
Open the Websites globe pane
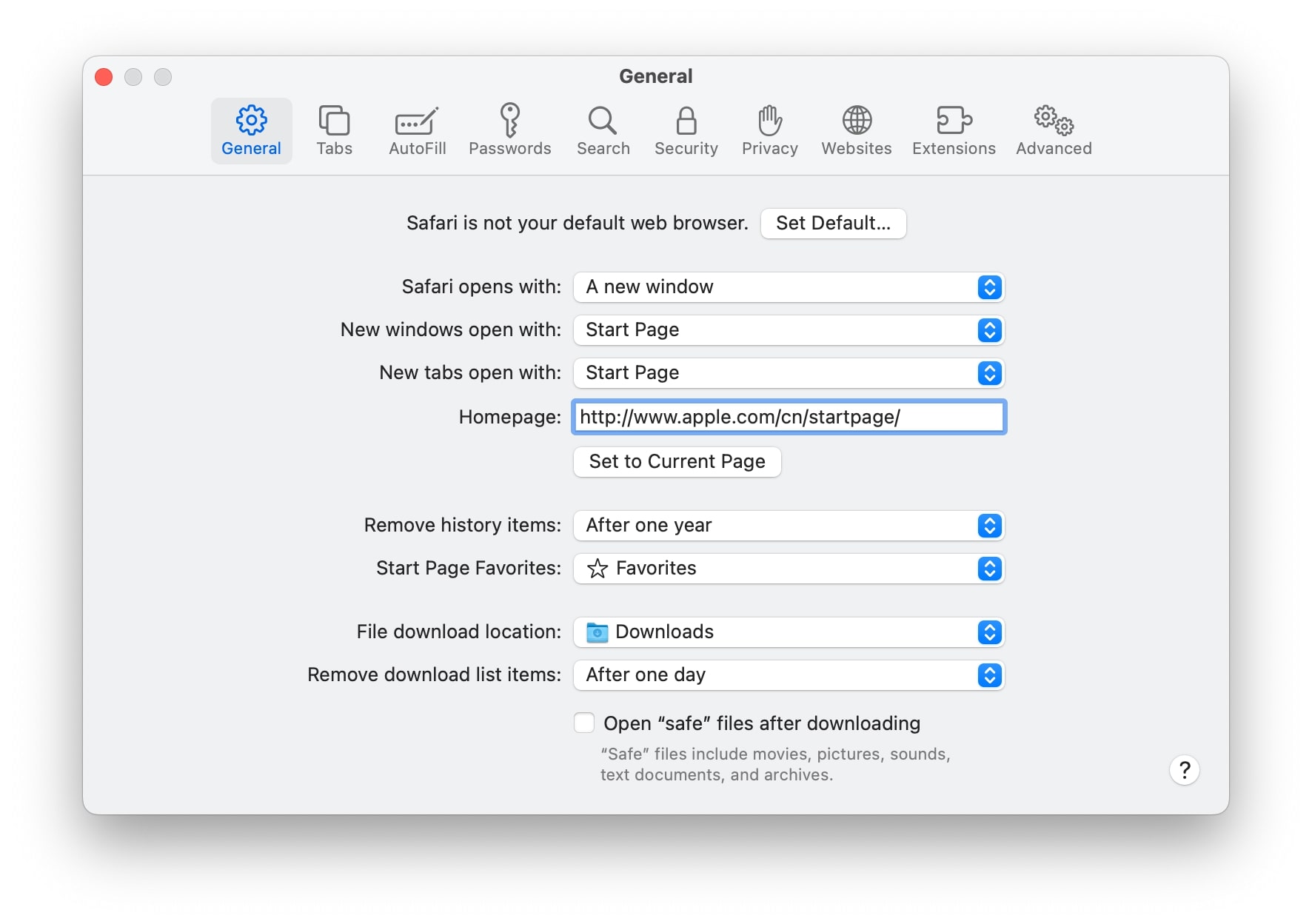click(856, 131)
